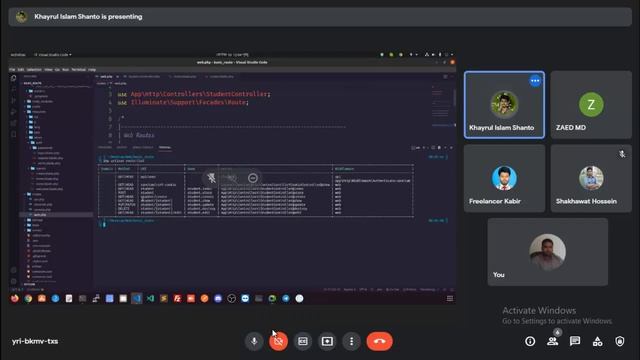Open the host controls shield icon
This screenshot has width=640, height=360.
620,341
